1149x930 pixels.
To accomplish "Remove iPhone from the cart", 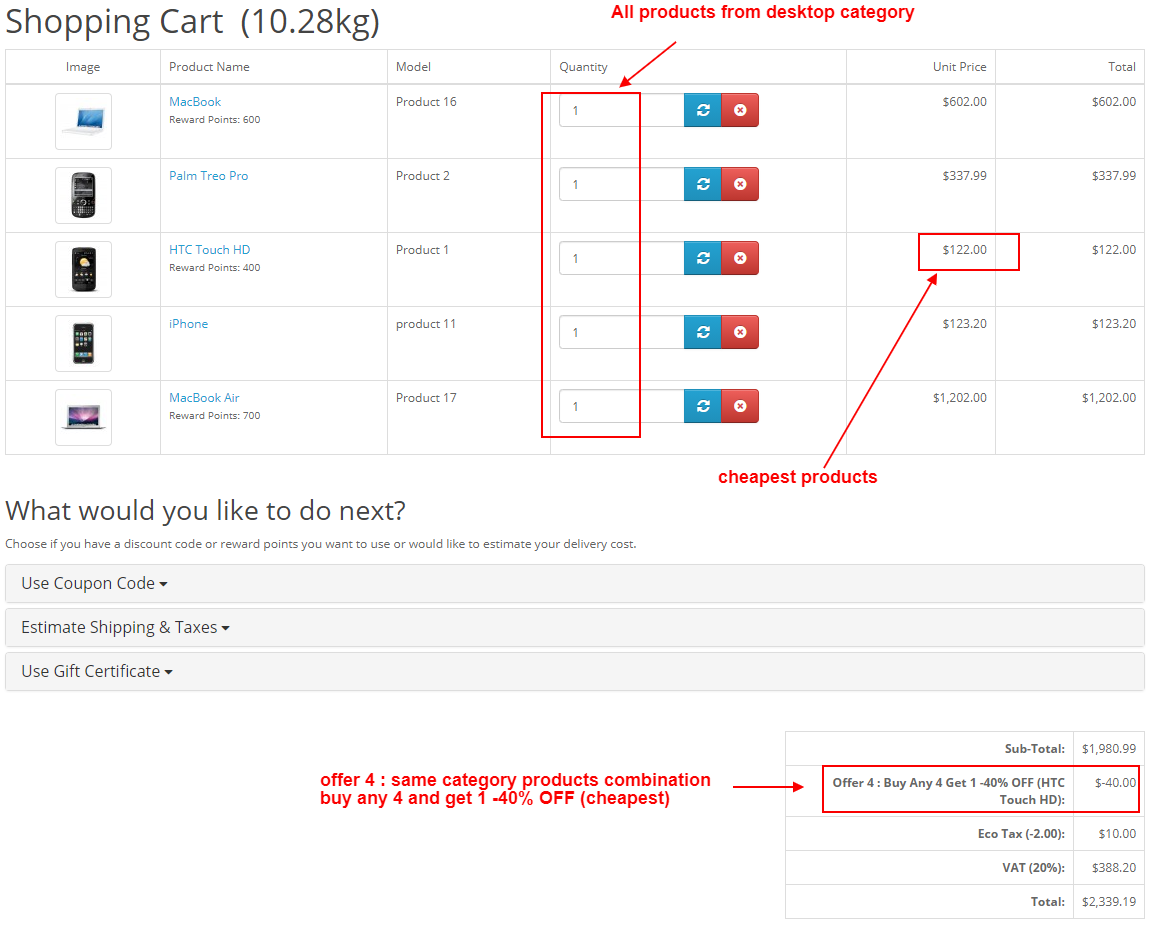I will [x=740, y=332].
